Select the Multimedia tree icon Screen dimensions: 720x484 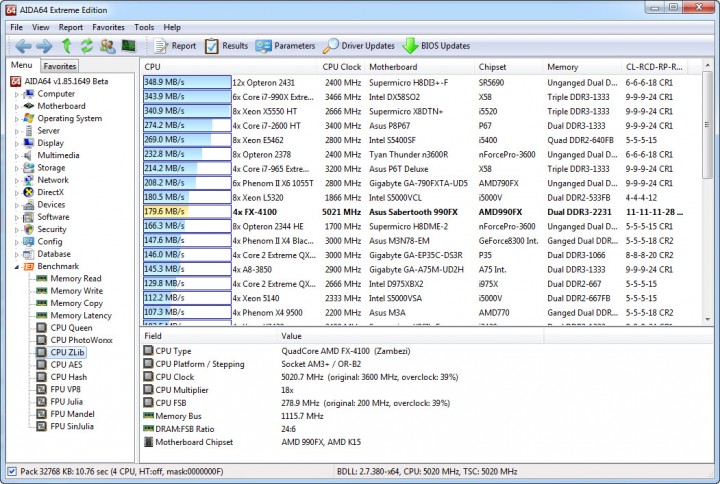[x=29, y=156]
